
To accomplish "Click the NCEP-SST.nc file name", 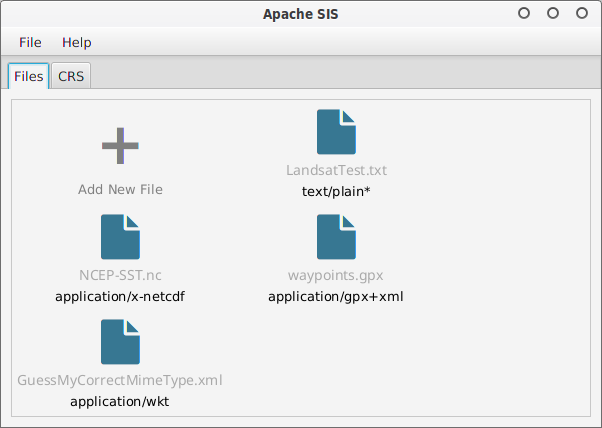I will 120,275.
